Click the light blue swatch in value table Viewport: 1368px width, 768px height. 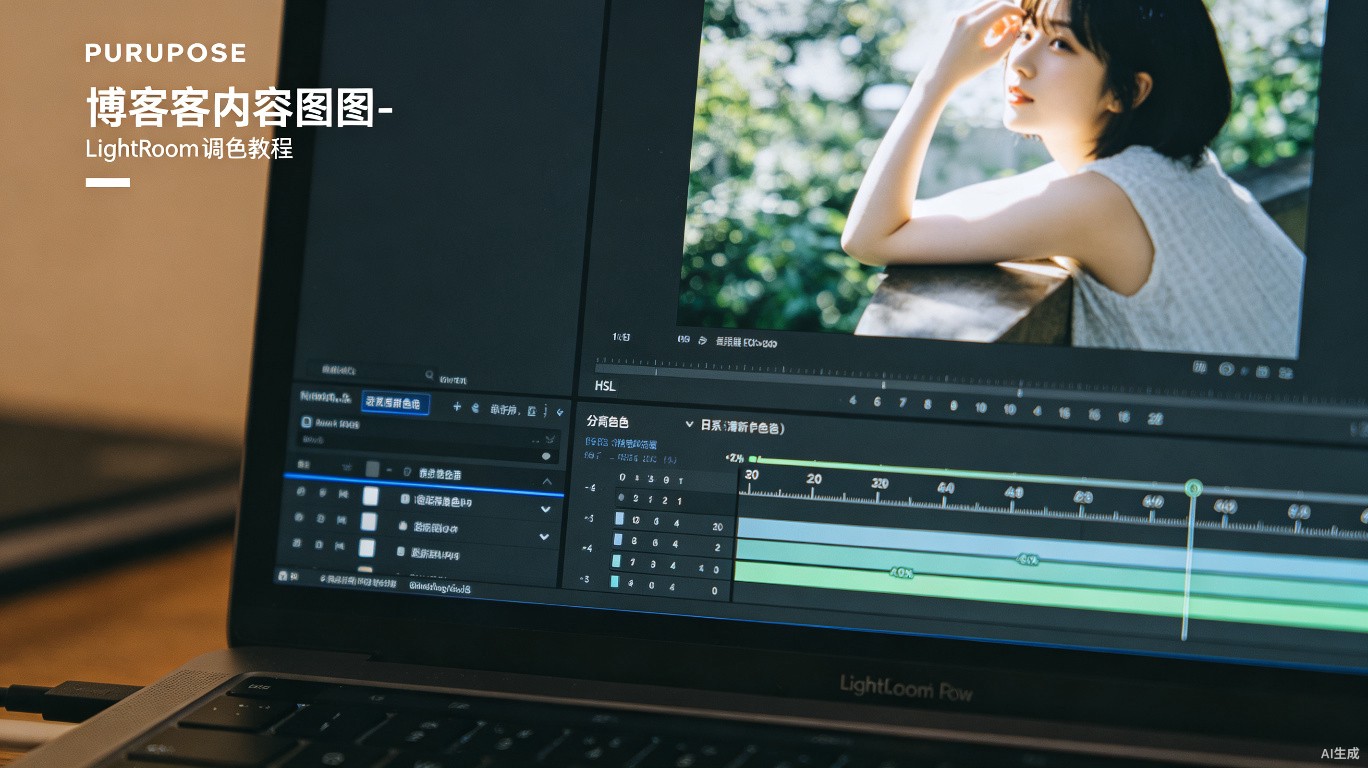click(x=620, y=518)
